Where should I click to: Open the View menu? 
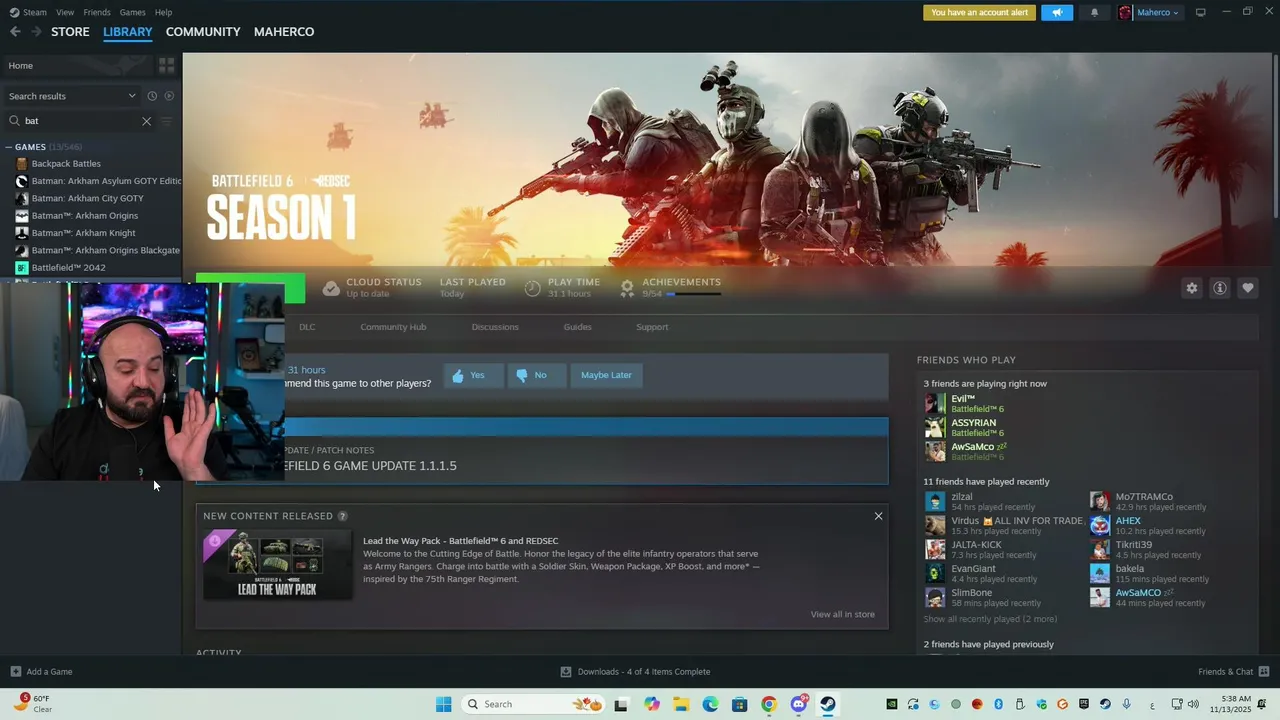click(x=65, y=12)
